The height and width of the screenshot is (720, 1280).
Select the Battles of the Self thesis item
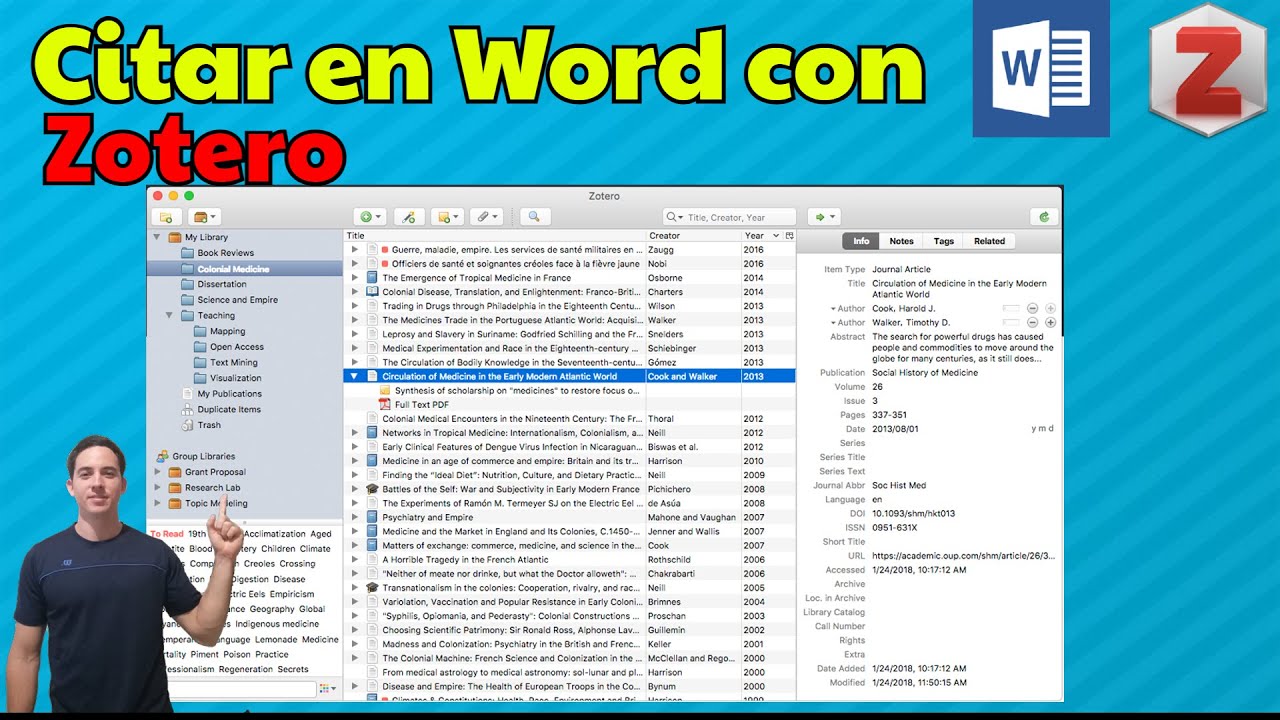click(x=510, y=489)
